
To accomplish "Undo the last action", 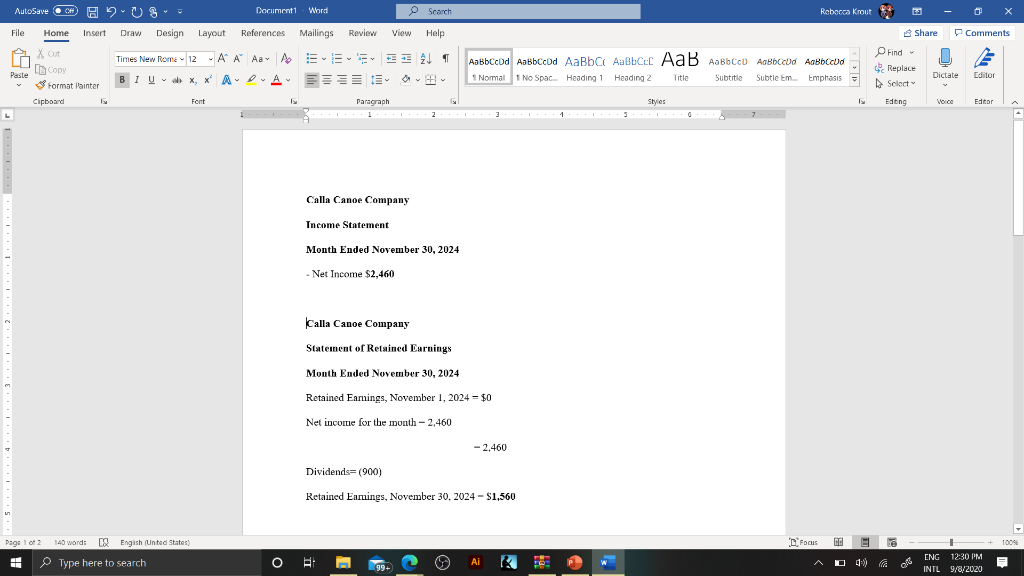I will pyautogui.click(x=111, y=12).
